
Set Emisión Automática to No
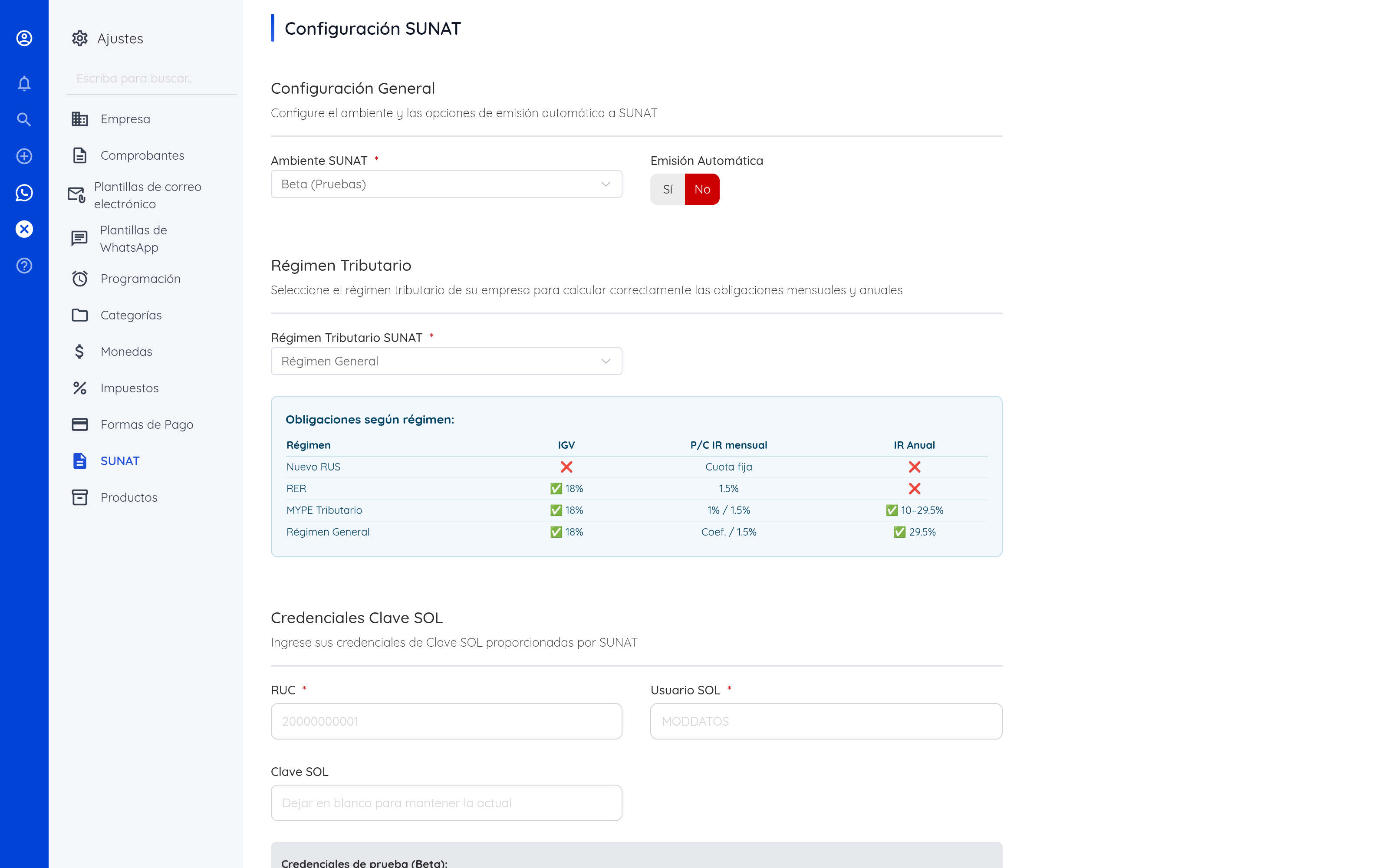[702, 190]
